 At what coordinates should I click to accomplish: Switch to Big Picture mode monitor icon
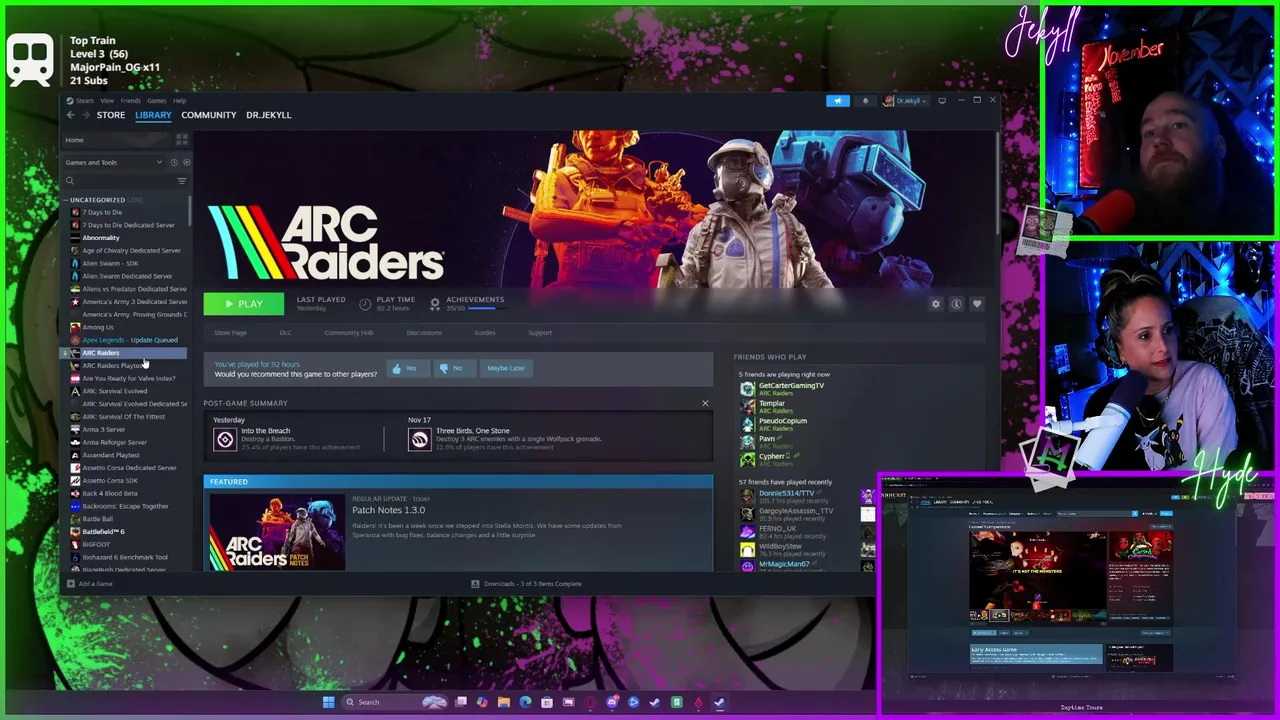[942, 101]
